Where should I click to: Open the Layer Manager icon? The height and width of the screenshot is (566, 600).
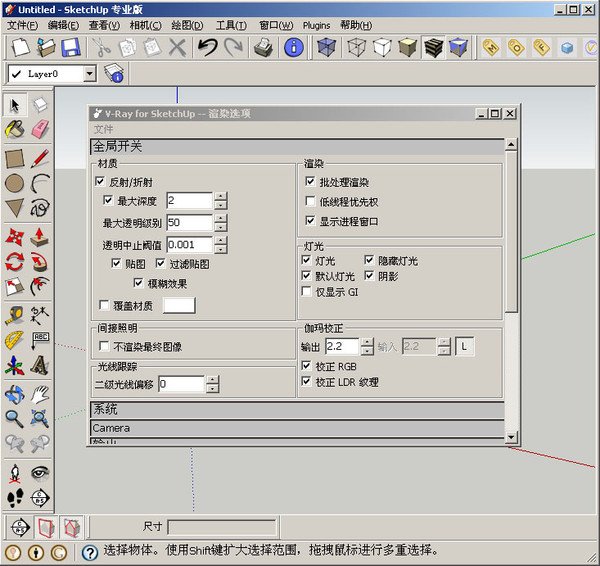(114, 73)
